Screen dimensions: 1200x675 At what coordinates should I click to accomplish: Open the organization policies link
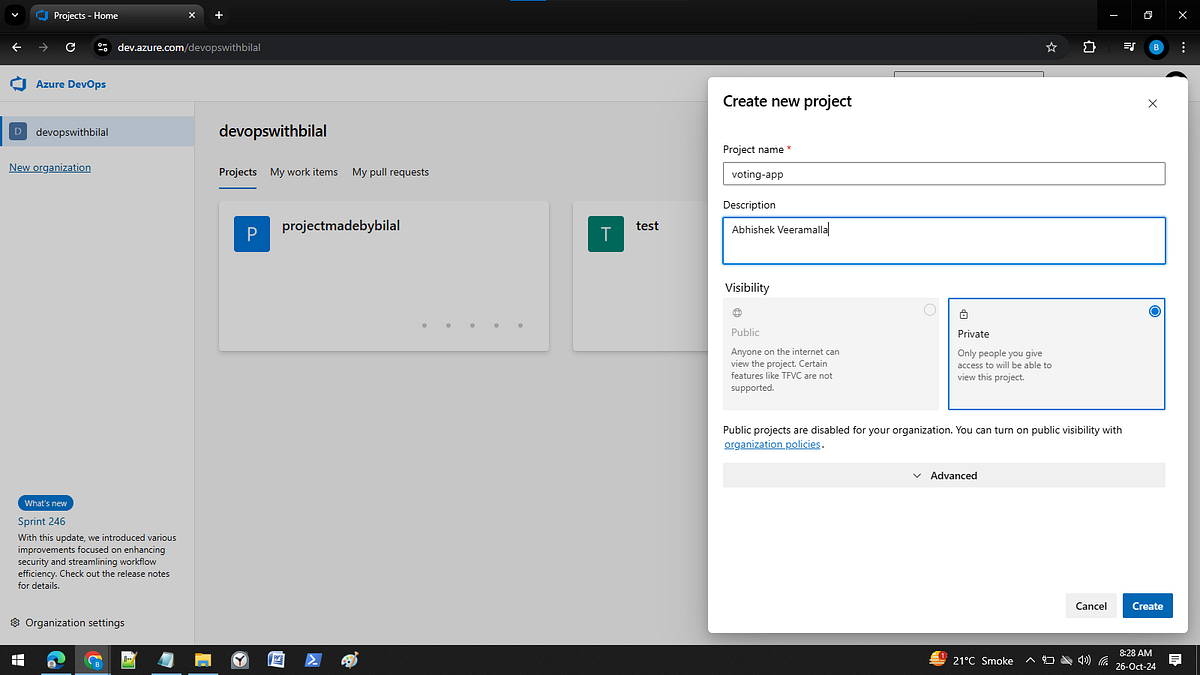click(772, 444)
